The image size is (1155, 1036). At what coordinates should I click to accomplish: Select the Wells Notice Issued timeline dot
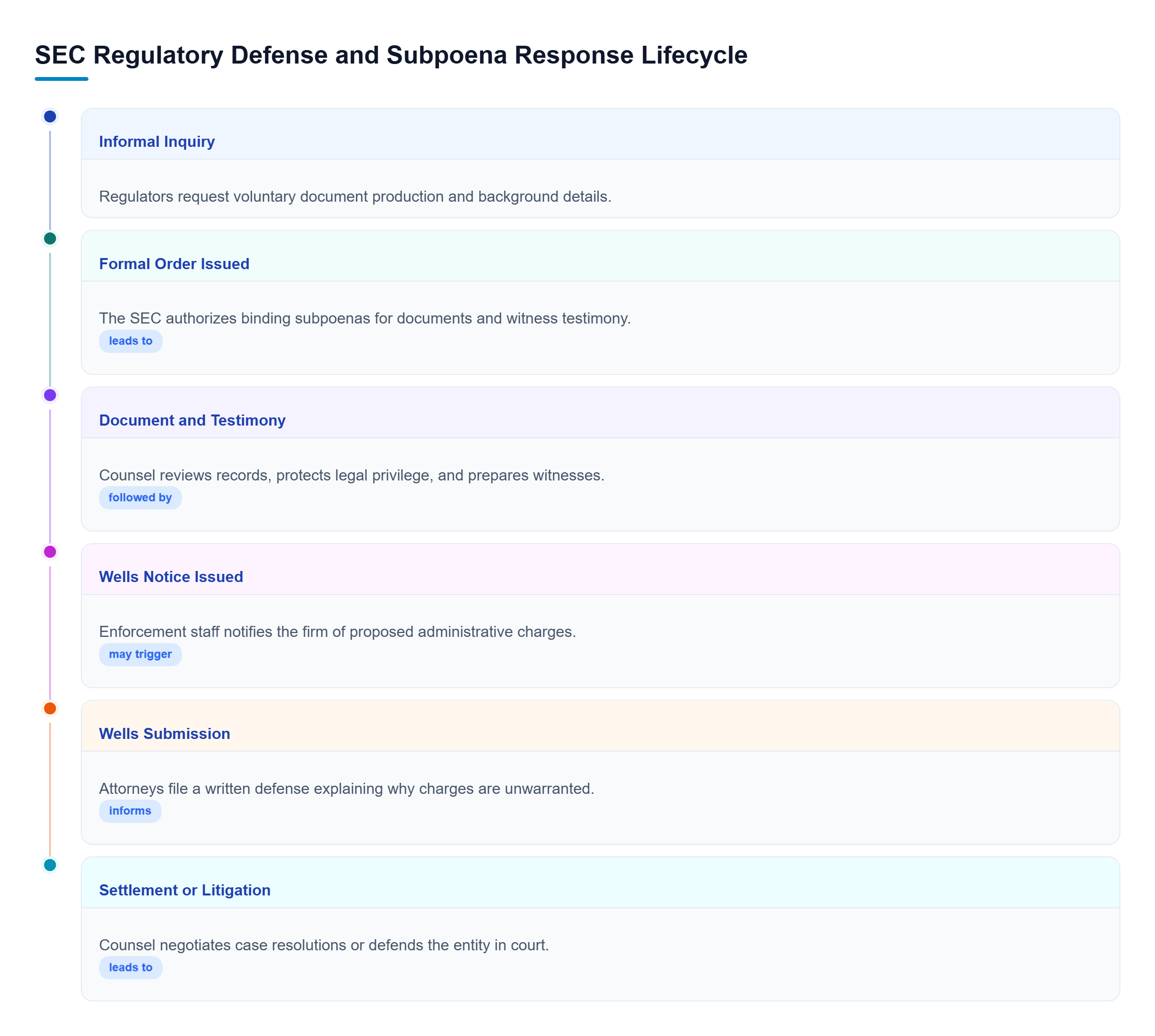coord(50,552)
